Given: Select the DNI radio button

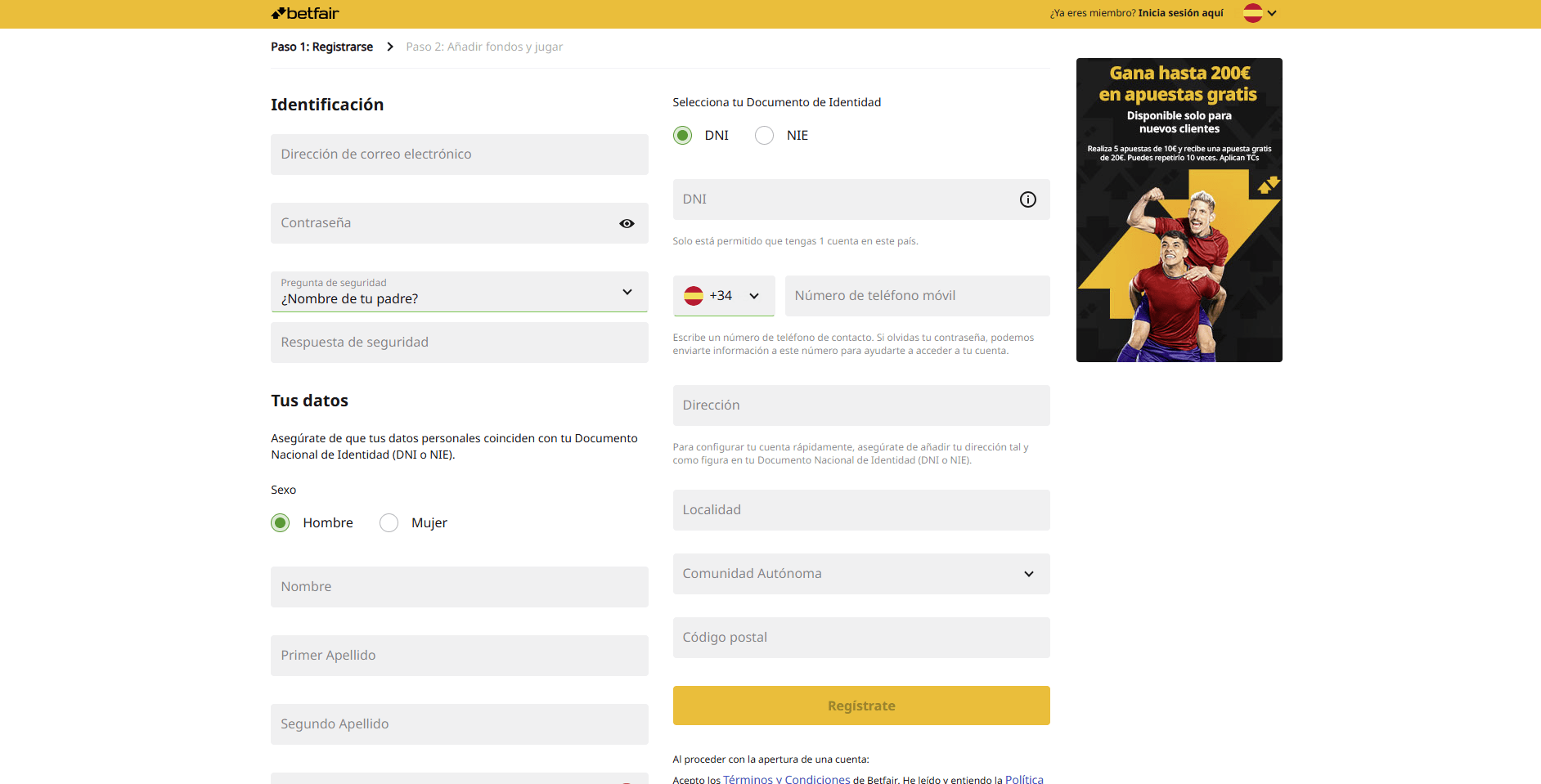Looking at the screenshot, I should point(682,135).
